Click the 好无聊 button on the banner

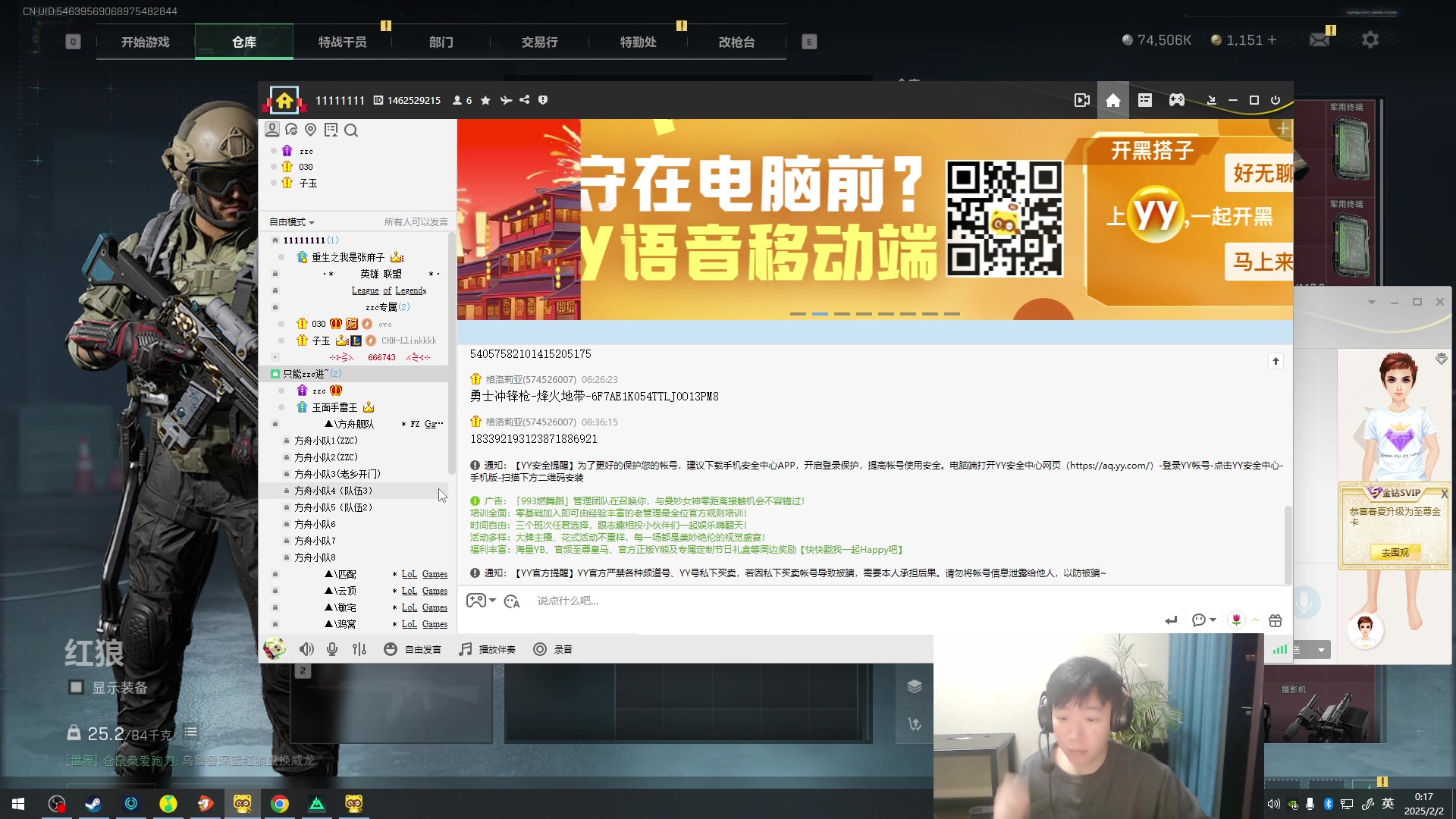point(1259,173)
